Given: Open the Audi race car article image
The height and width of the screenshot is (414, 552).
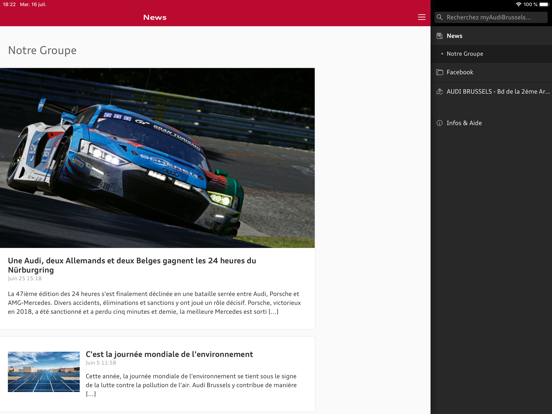Looking at the screenshot, I should pyautogui.click(x=157, y=158).
